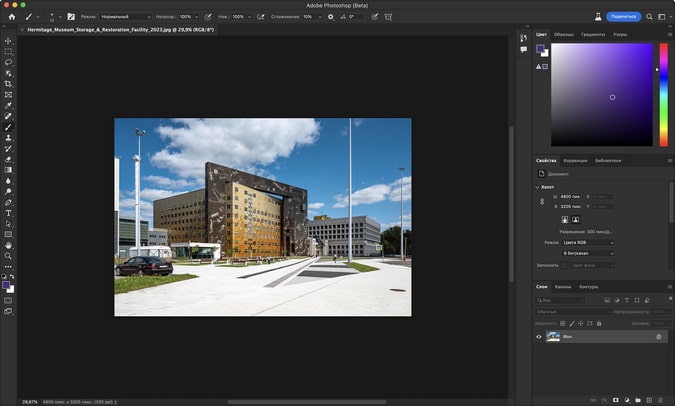Viewport: 675px width, 406px height.
Task: Toggle pressure for size icon
Action: tap(375, 17)
